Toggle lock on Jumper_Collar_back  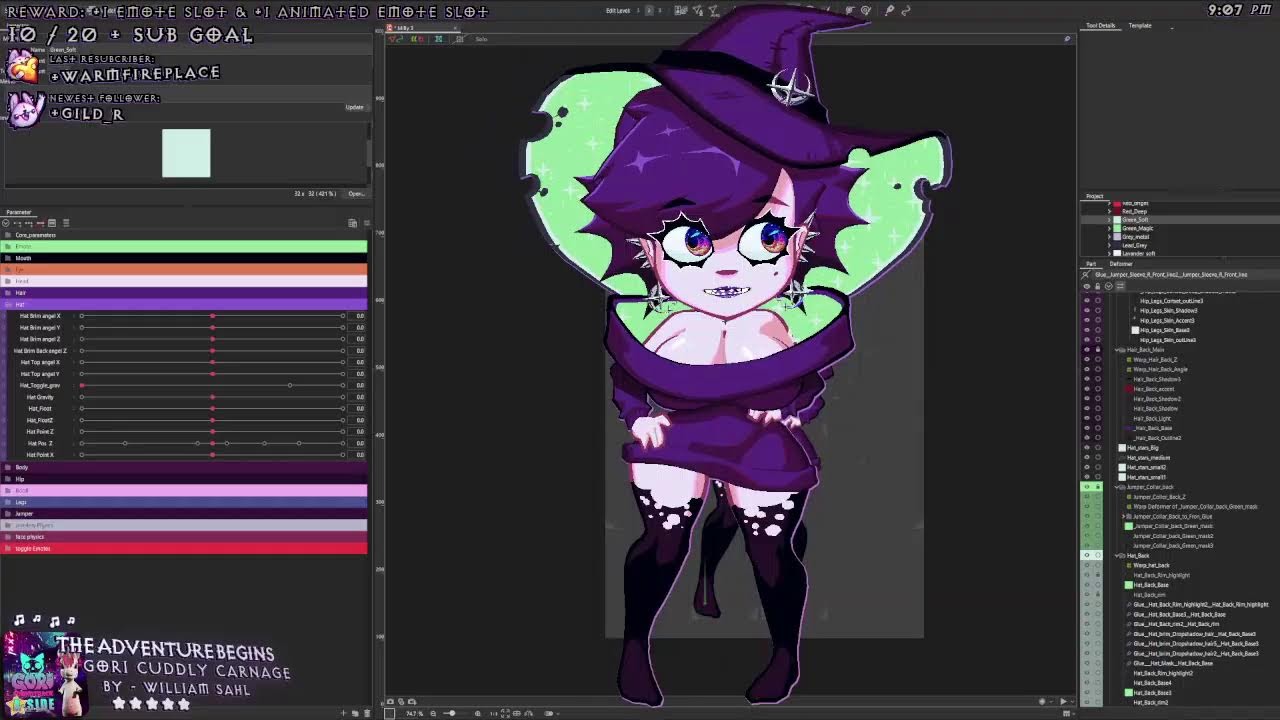1097,487
